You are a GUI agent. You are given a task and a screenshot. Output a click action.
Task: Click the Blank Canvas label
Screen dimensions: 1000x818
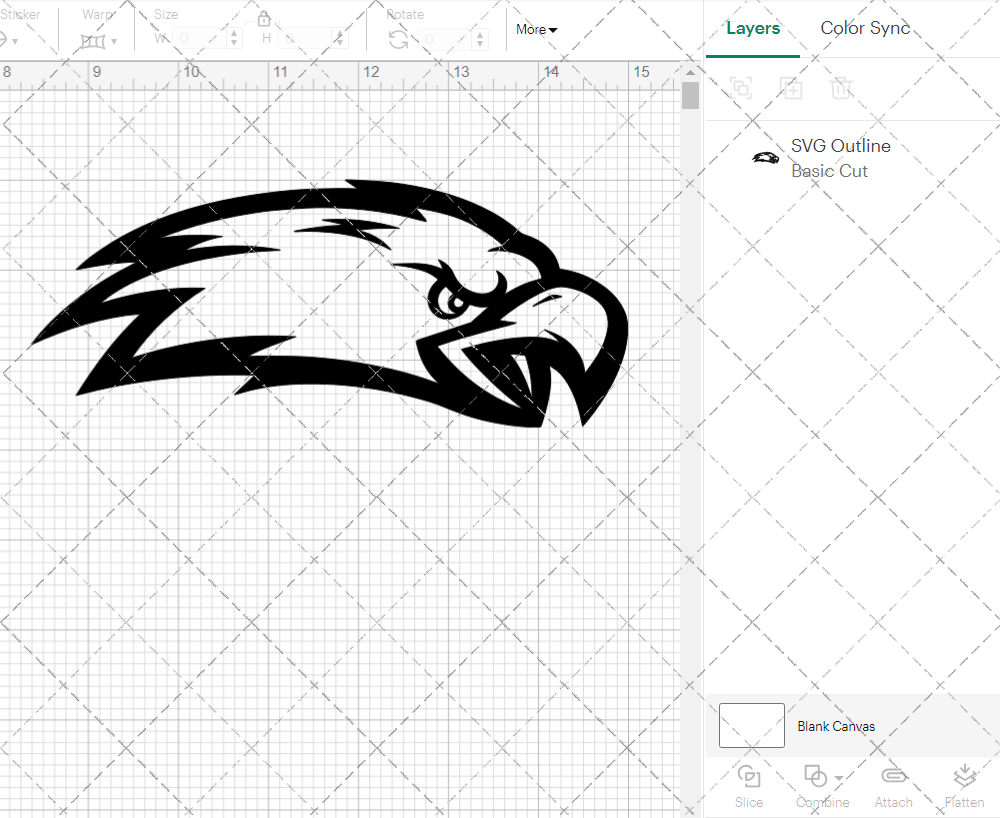836,726
